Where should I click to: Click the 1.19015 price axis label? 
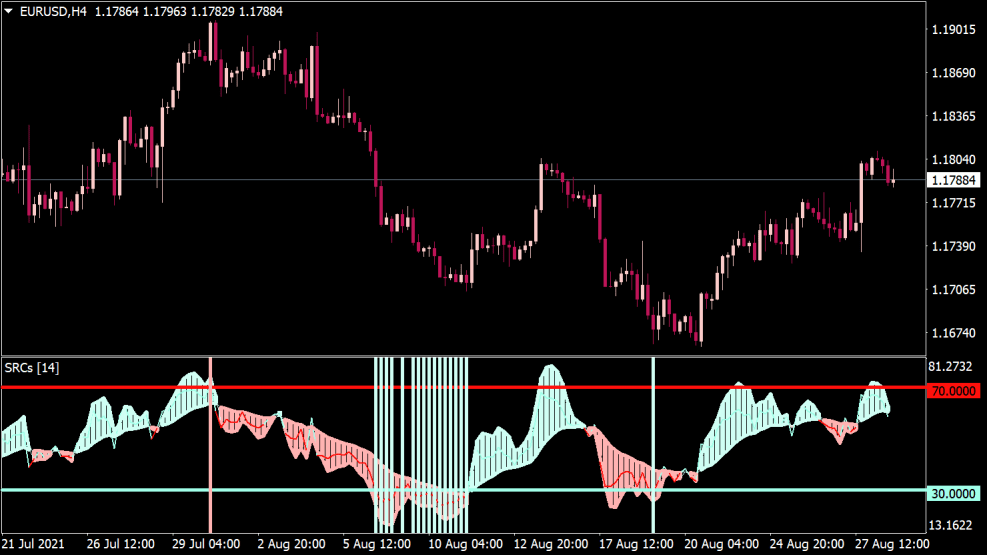(x=952, y=30)
